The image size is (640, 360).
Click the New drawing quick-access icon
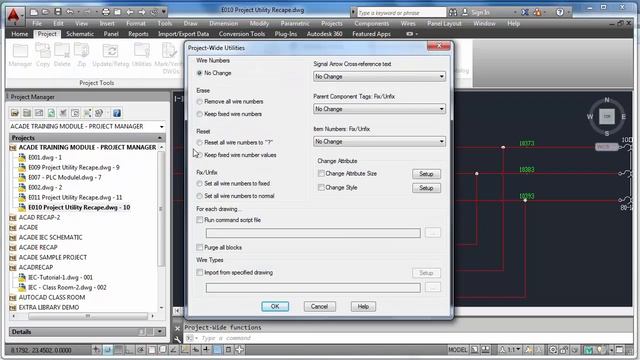click(34, 12)
